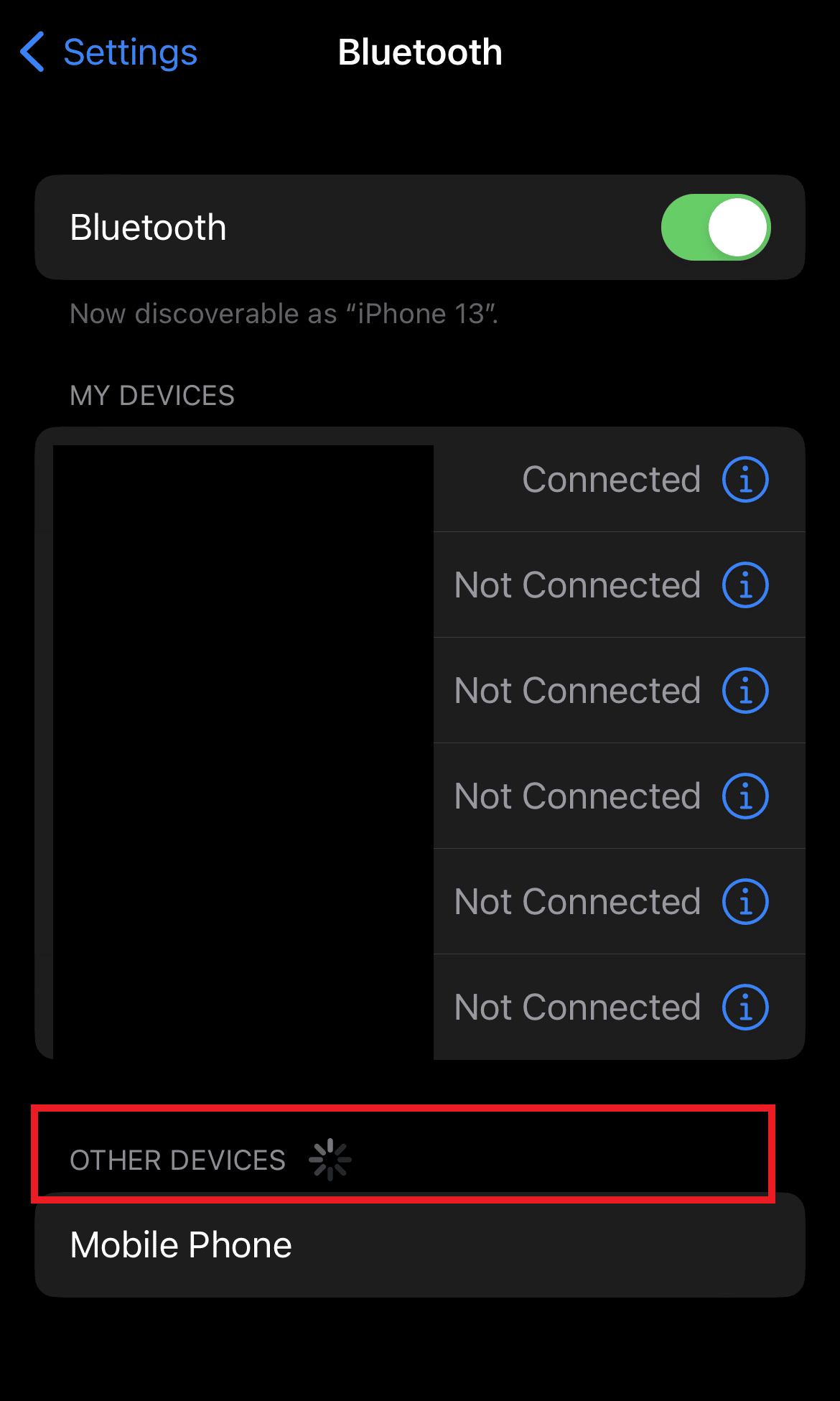Tap the Not Connected label in the second row
840x1401 pixels.
(x=578, y=585)
